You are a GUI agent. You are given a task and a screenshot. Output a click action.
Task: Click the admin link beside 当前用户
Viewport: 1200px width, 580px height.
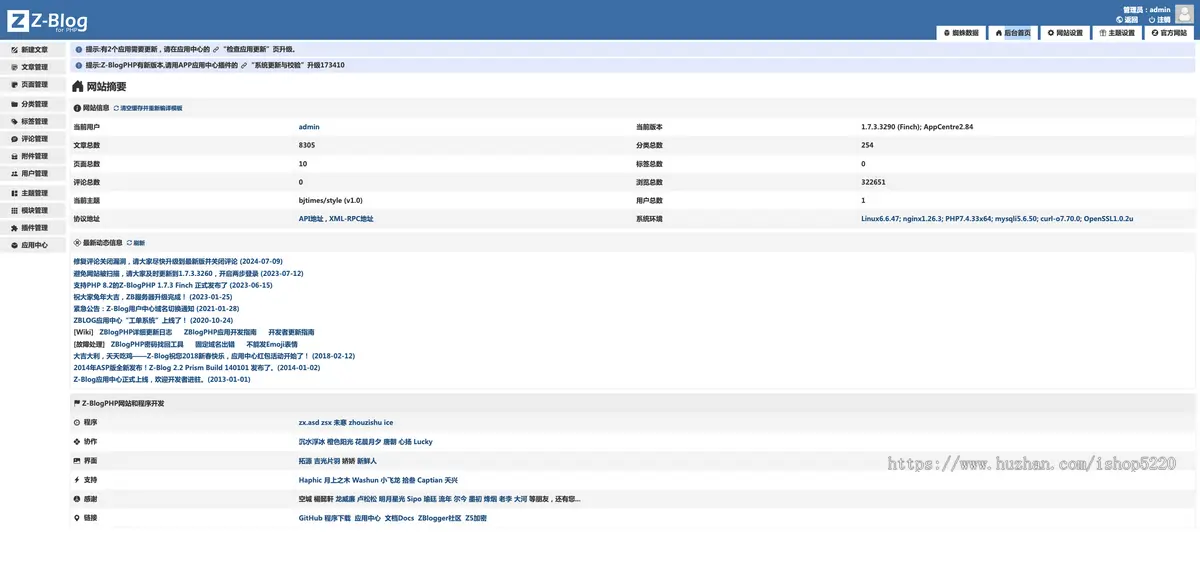[x=309, y=127]
